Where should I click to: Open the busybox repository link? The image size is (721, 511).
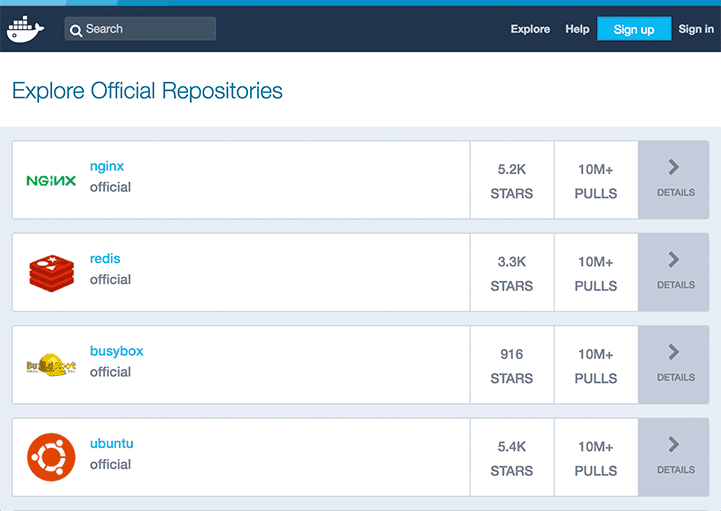tap(116, 351)
